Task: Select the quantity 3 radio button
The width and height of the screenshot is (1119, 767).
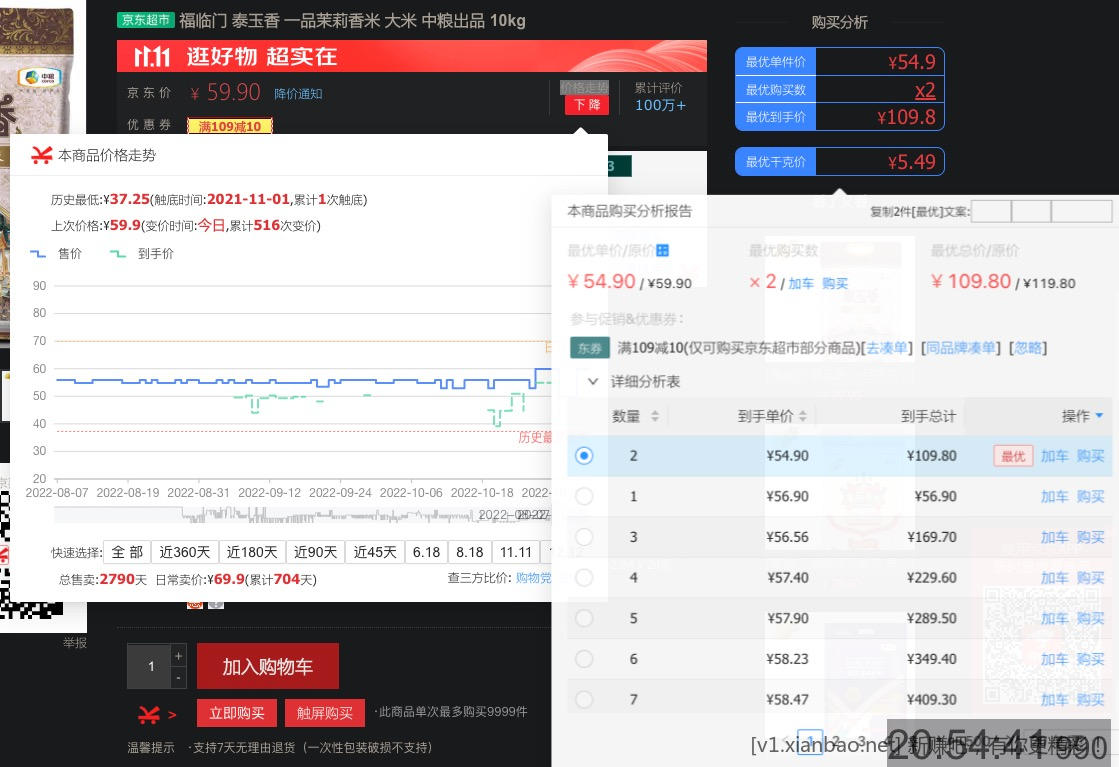Action: tap(584, 537)
